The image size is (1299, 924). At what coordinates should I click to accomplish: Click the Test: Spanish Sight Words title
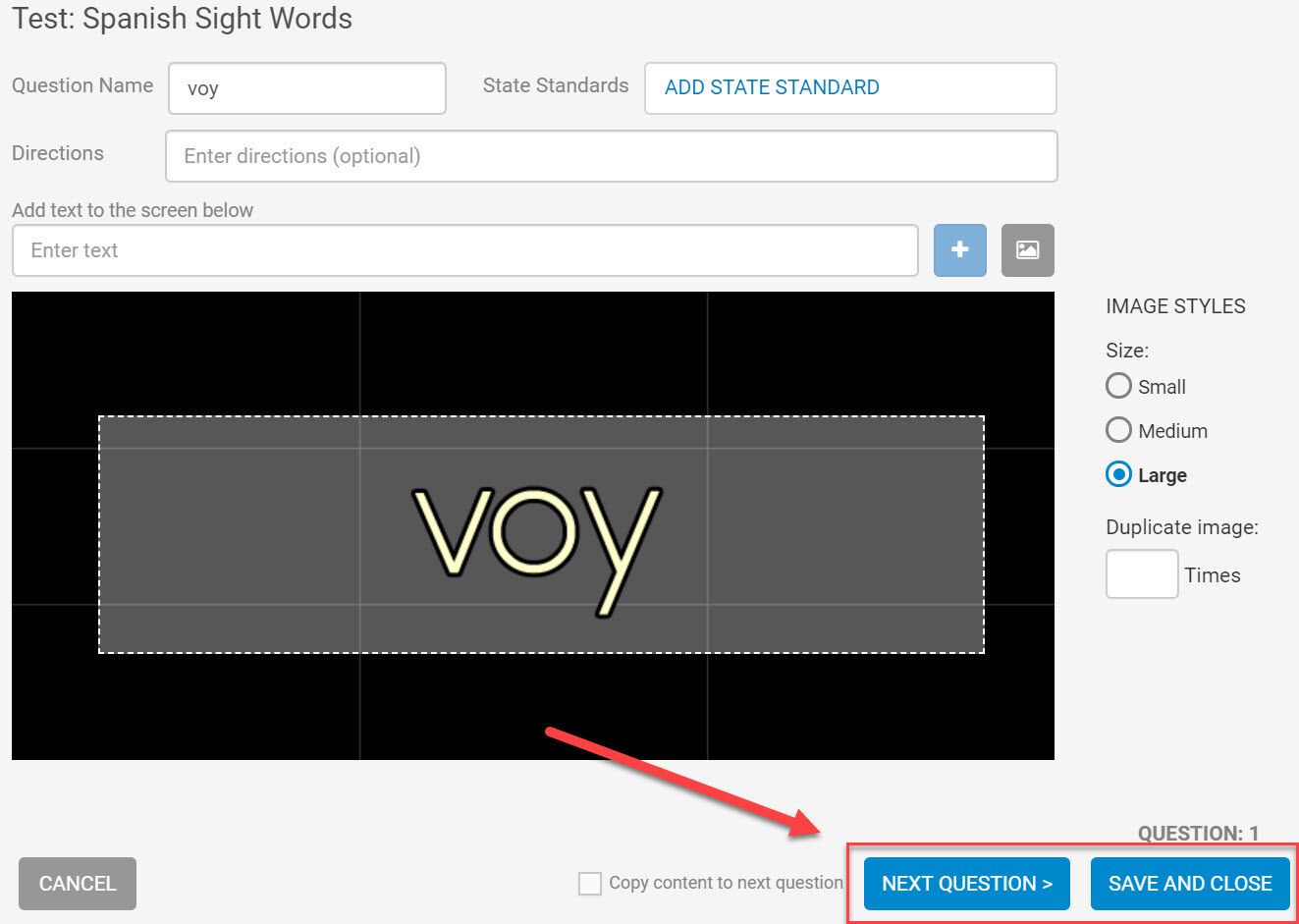pyautogui.click(x=183, y=19)
